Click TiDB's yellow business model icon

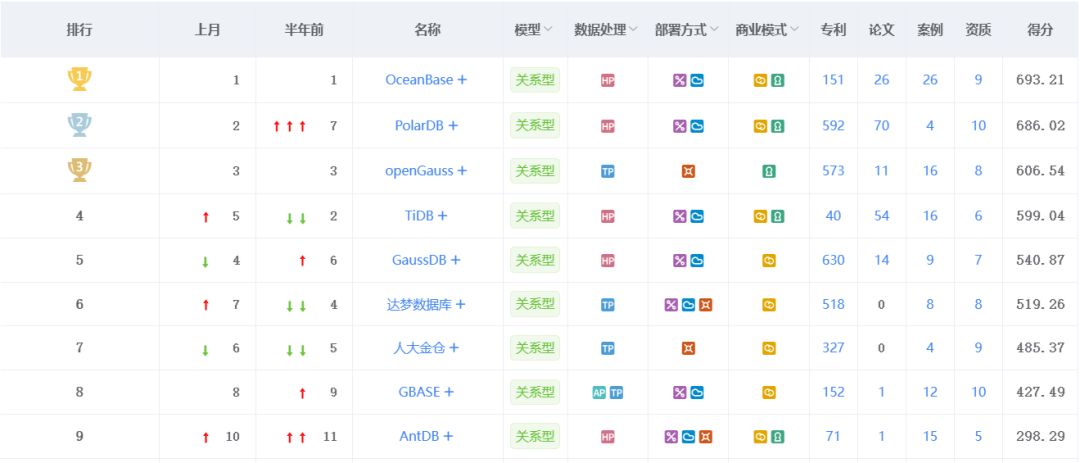click(760, 216)
